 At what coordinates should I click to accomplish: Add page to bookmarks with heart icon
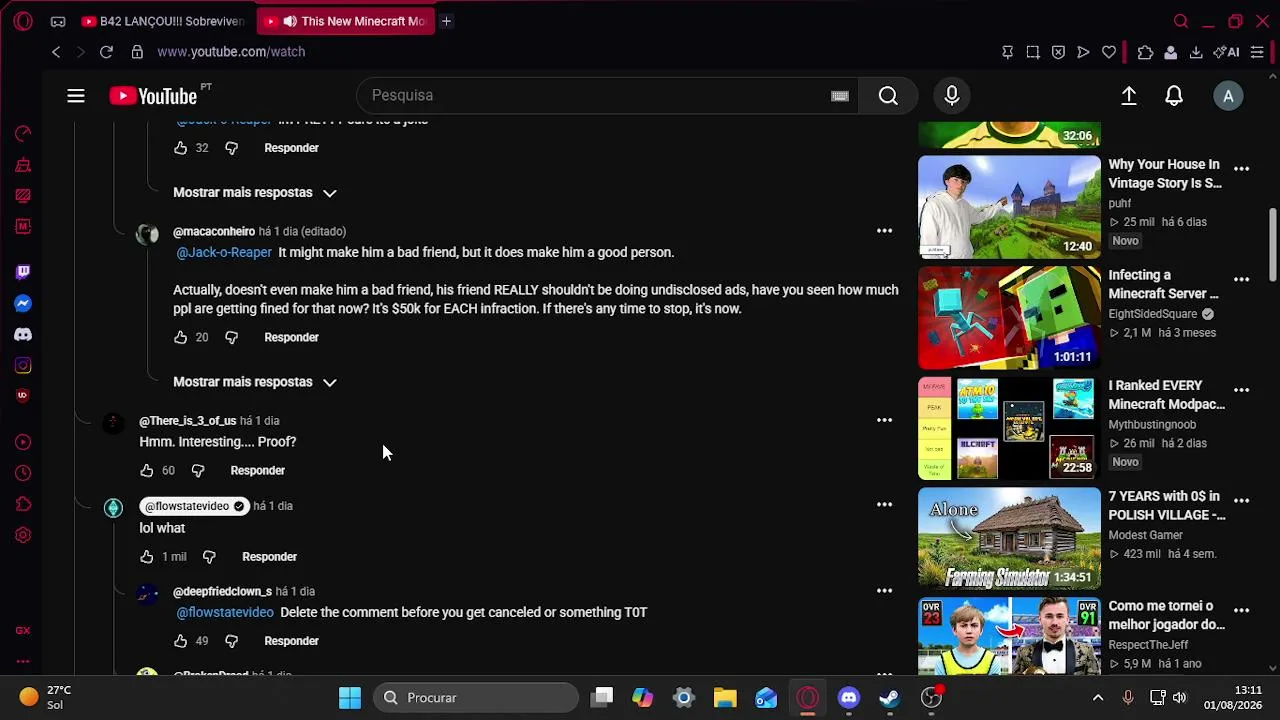click(x=1109, y=52)
